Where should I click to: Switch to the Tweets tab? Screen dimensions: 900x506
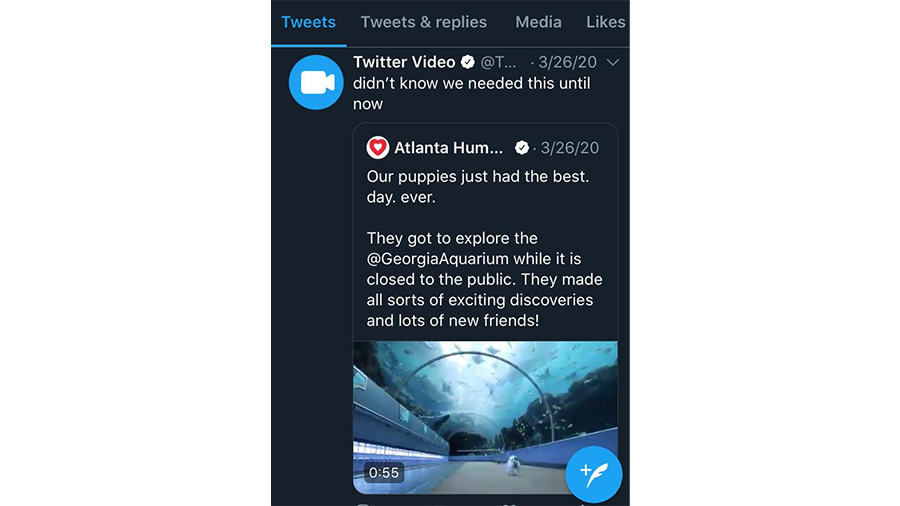[x=308, y=22]
